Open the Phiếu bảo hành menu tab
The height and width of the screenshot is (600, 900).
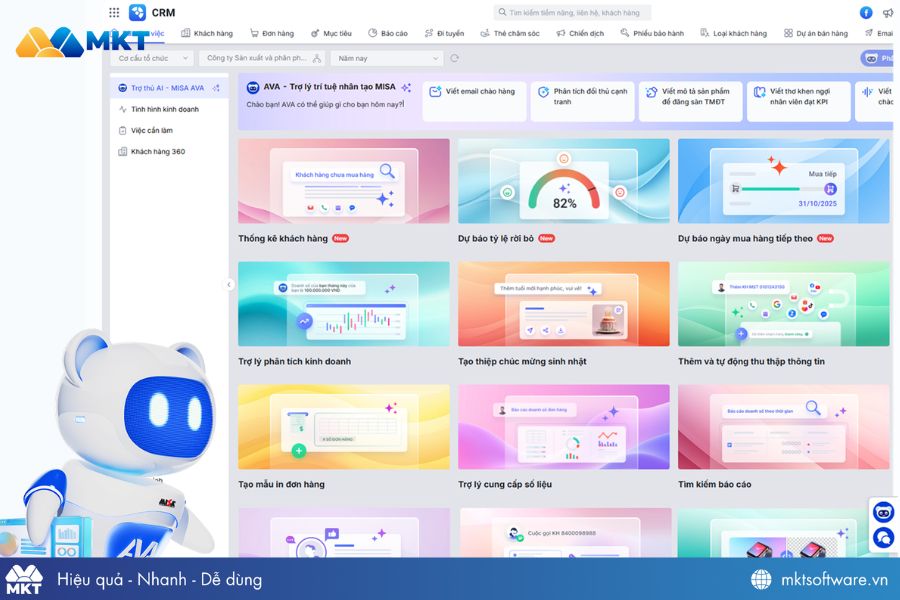point(652,33)
